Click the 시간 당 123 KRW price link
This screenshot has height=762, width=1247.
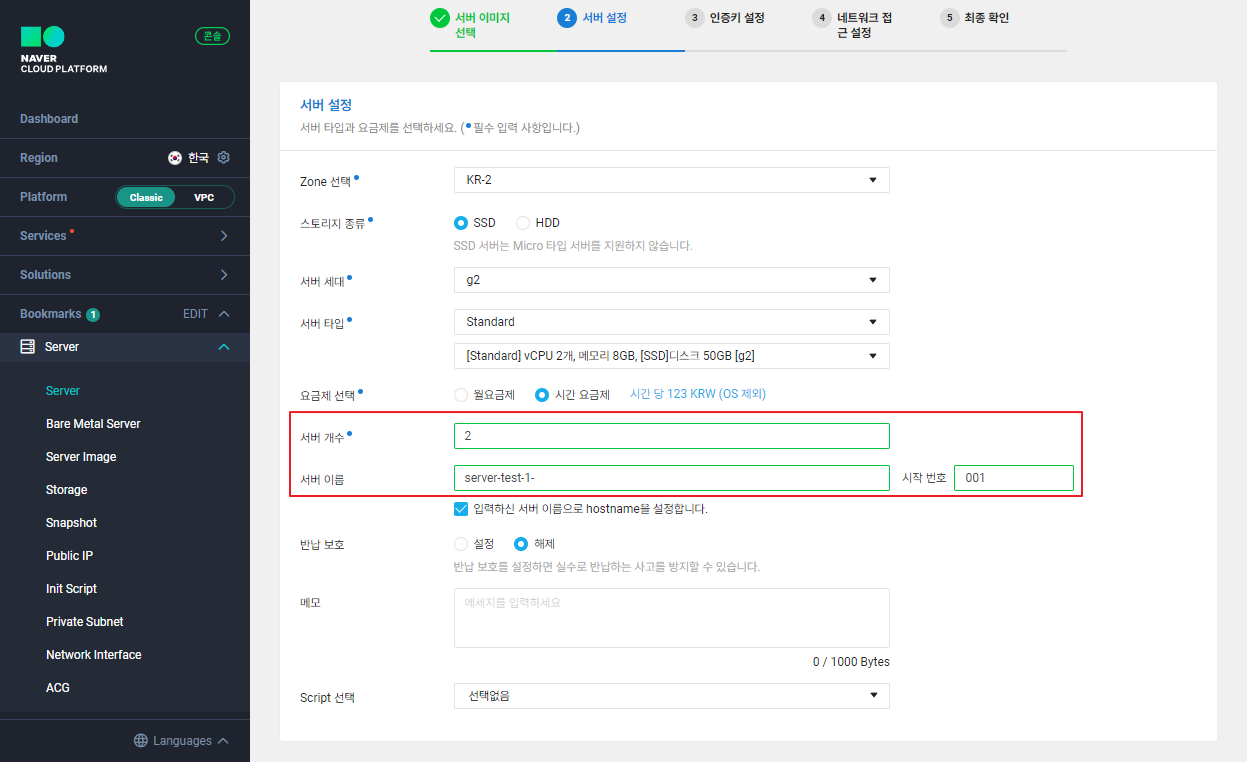coord(696,393)
